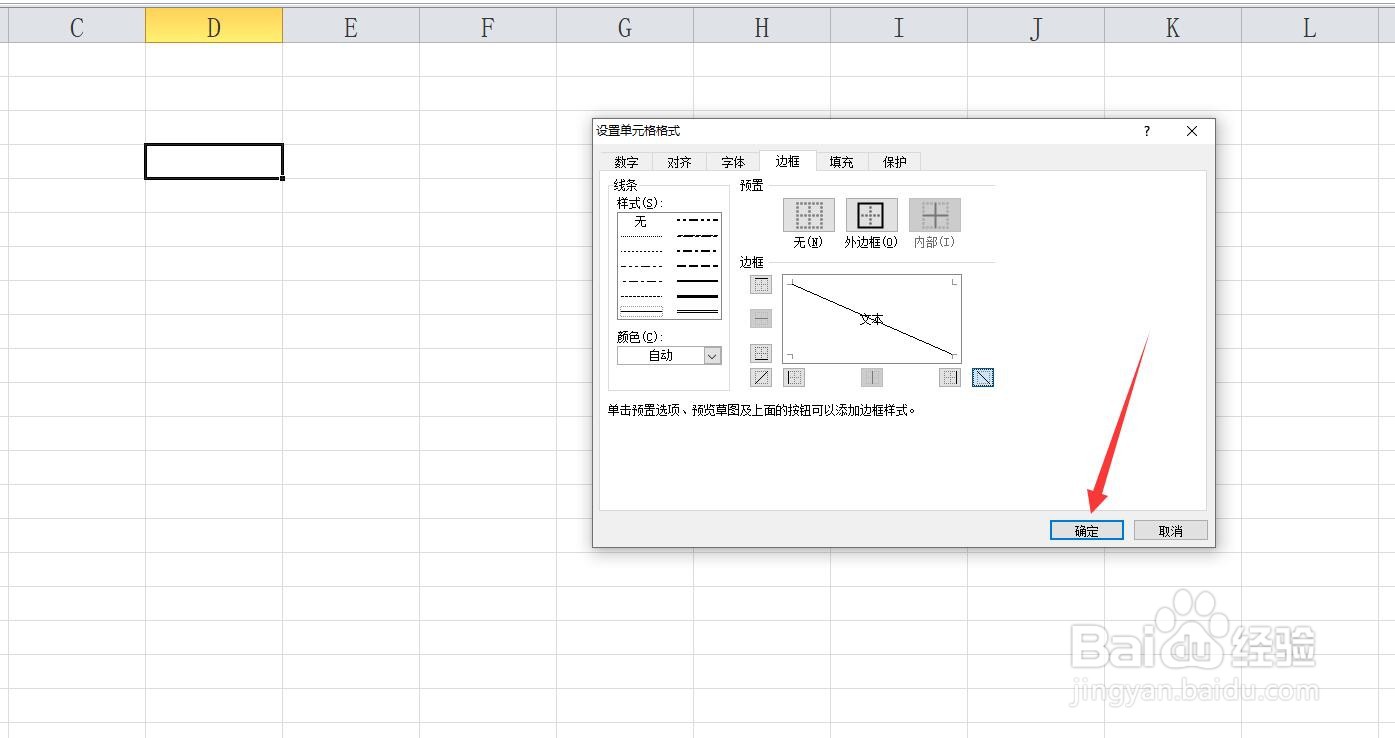Screen dimensions: 1395x738
Task: Apply the 外边框(O) outline preset
Action: (871, 215)
